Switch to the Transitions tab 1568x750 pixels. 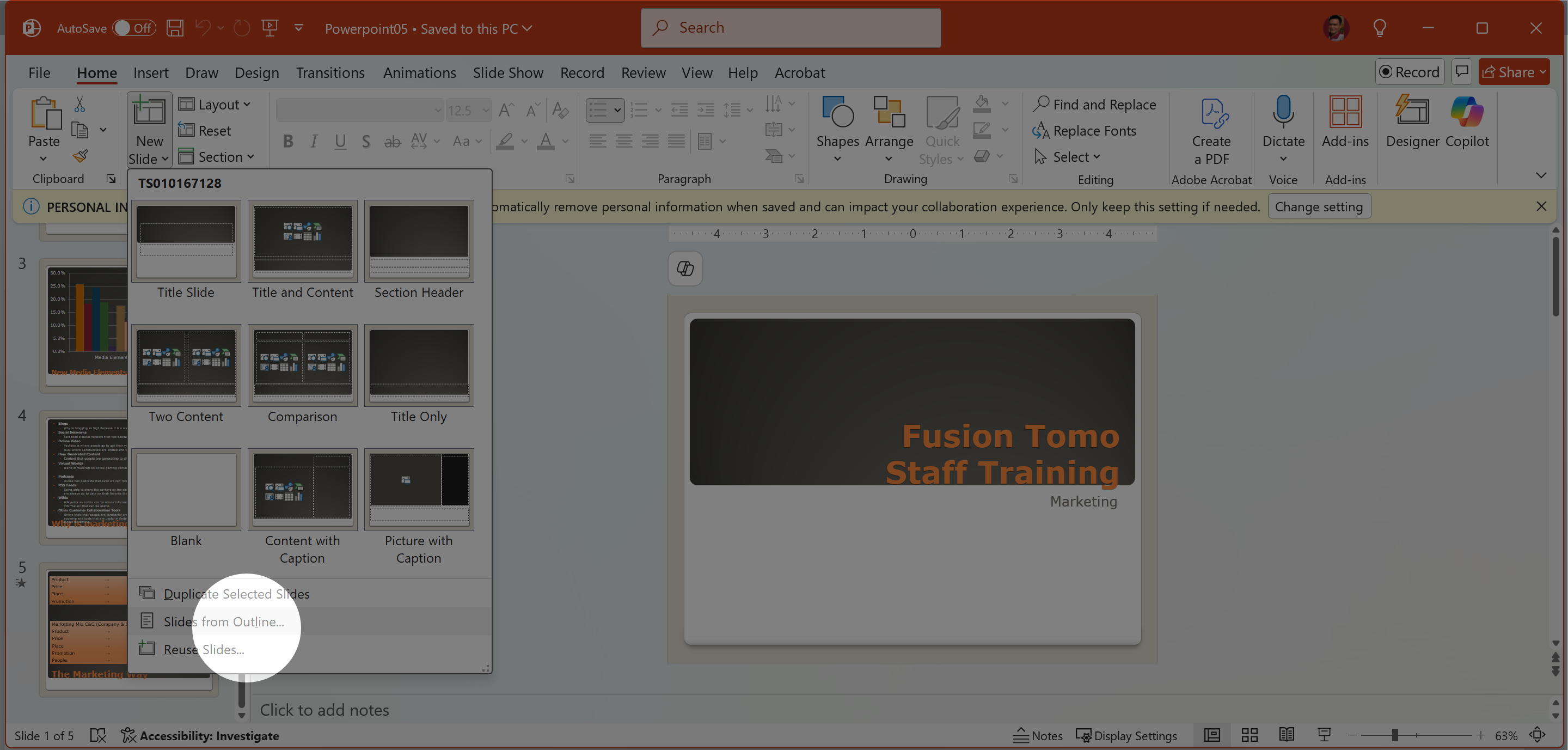[330, 72]
